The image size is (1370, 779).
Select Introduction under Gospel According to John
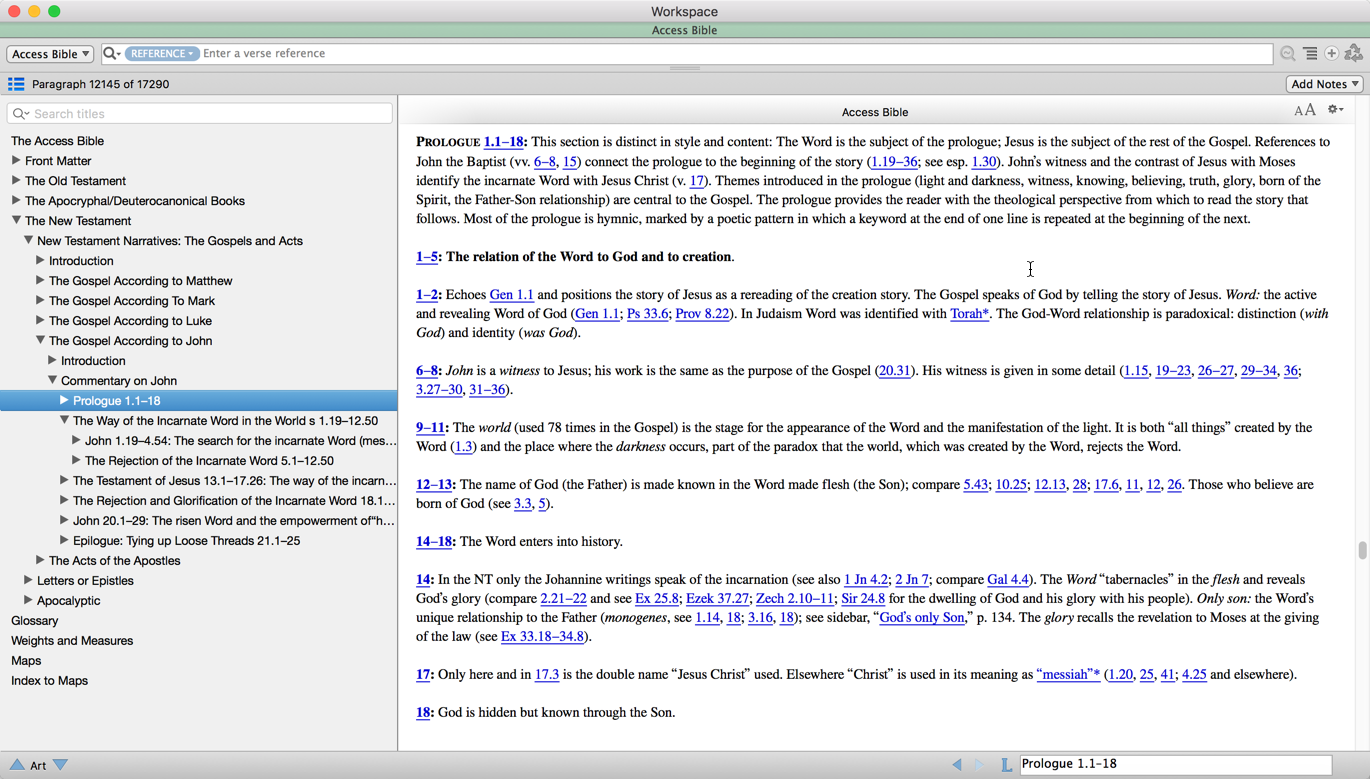[x=93, y=361]
